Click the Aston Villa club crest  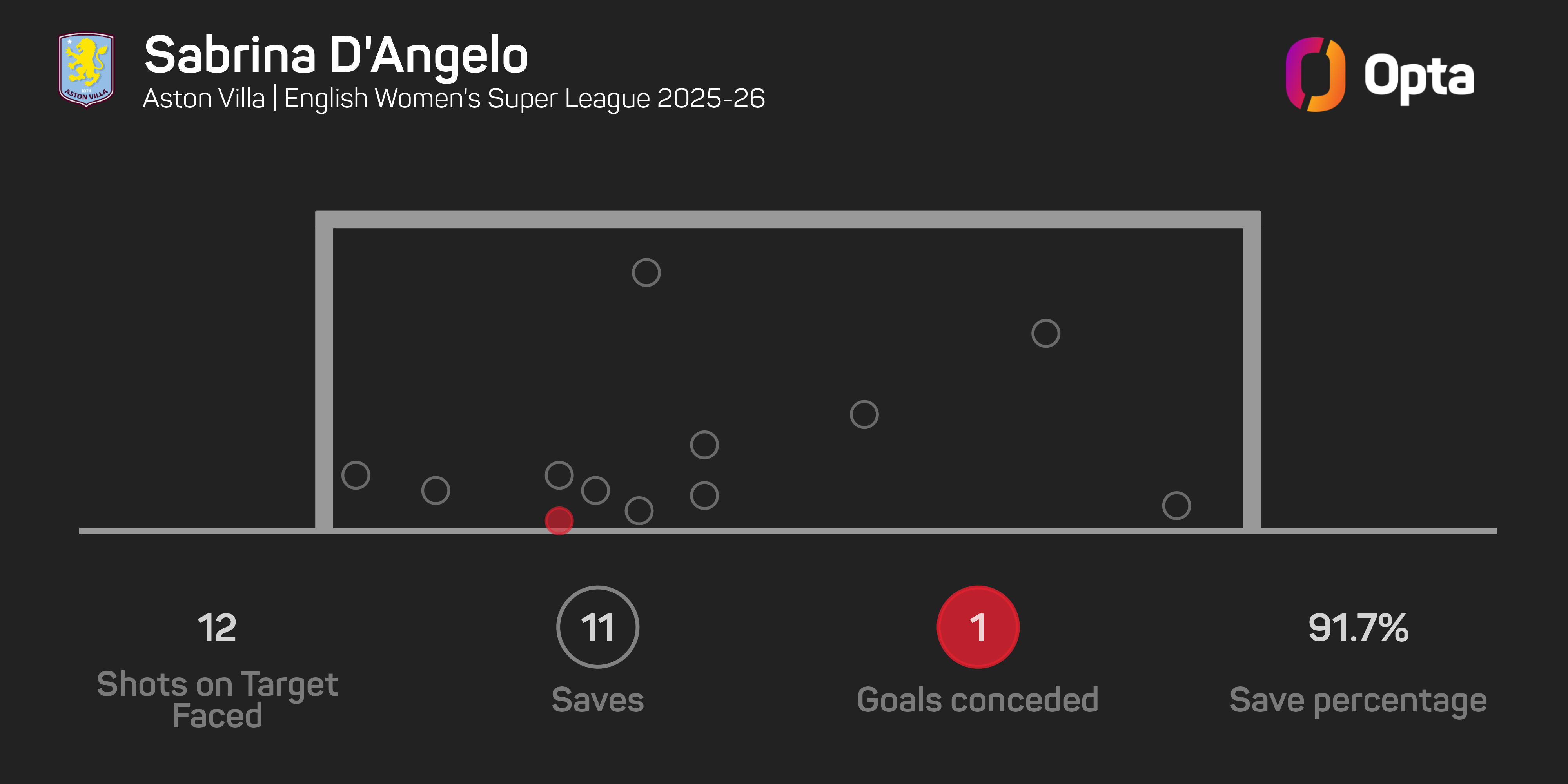click(x=86, y=69)
